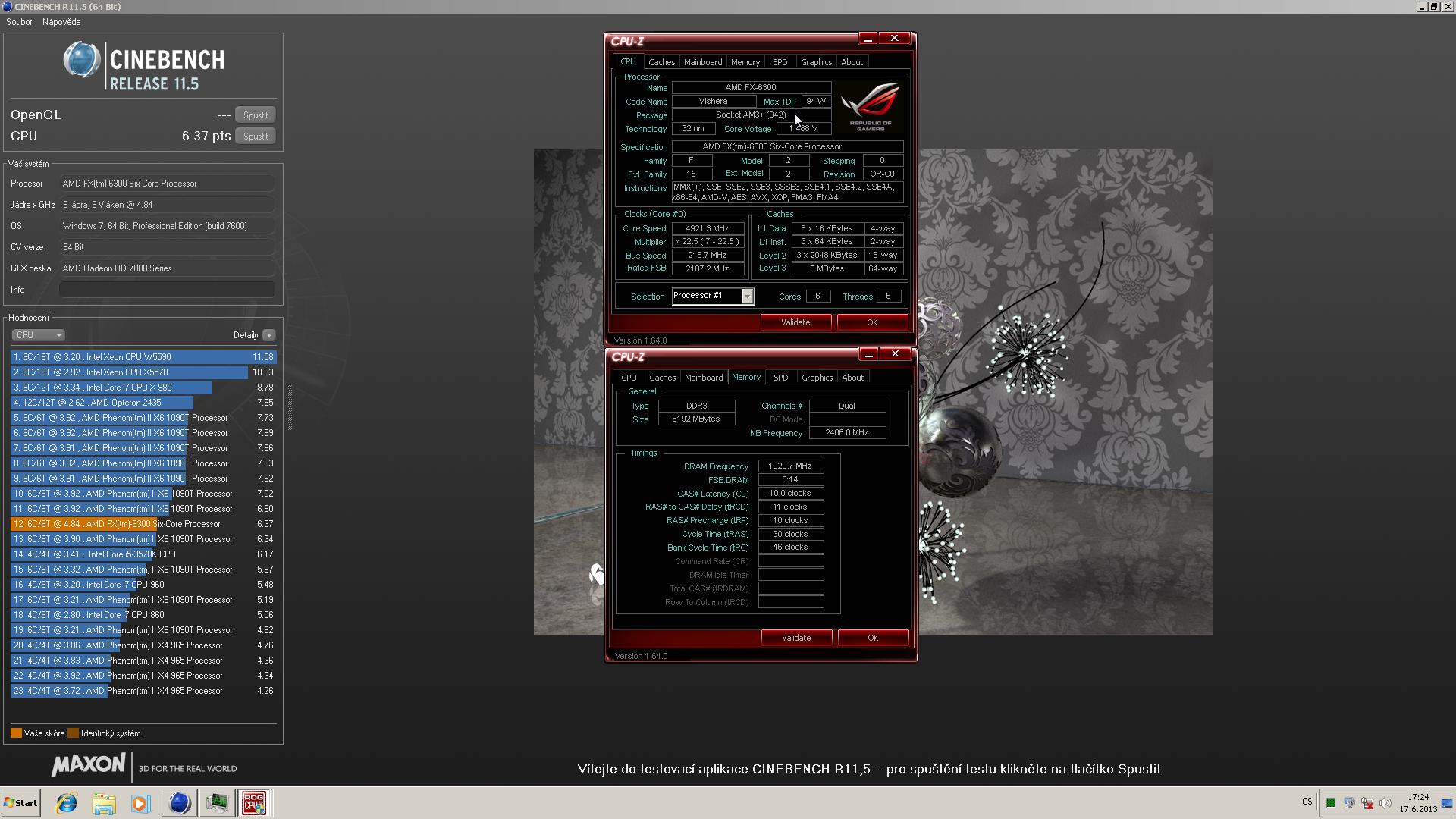Select the CPU benchmark Spustit button
This screenshot has height=819, width=1456.
point(255,136)
